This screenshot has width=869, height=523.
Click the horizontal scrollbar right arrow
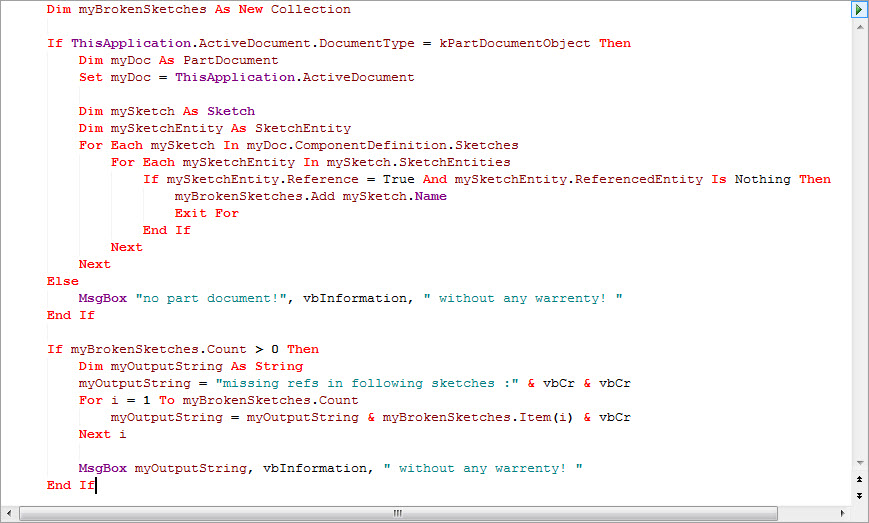click(x=843, y=513)
